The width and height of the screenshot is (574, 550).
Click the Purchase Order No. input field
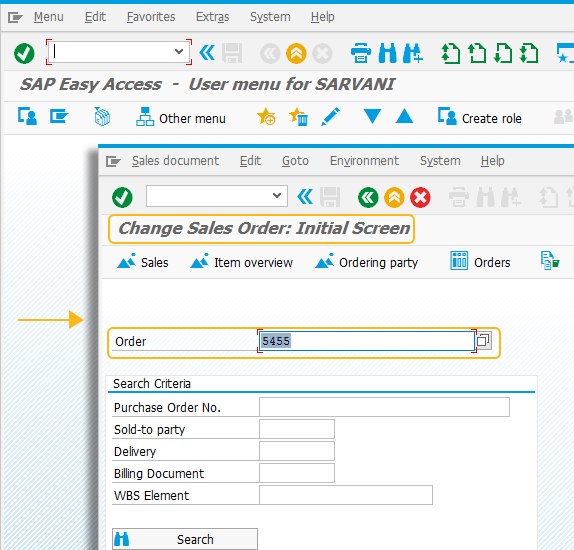point(384,407)
